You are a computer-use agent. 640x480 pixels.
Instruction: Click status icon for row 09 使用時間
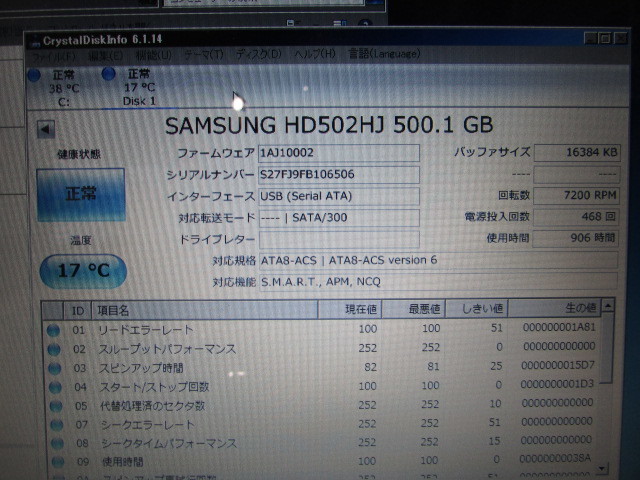click(58, 462)
